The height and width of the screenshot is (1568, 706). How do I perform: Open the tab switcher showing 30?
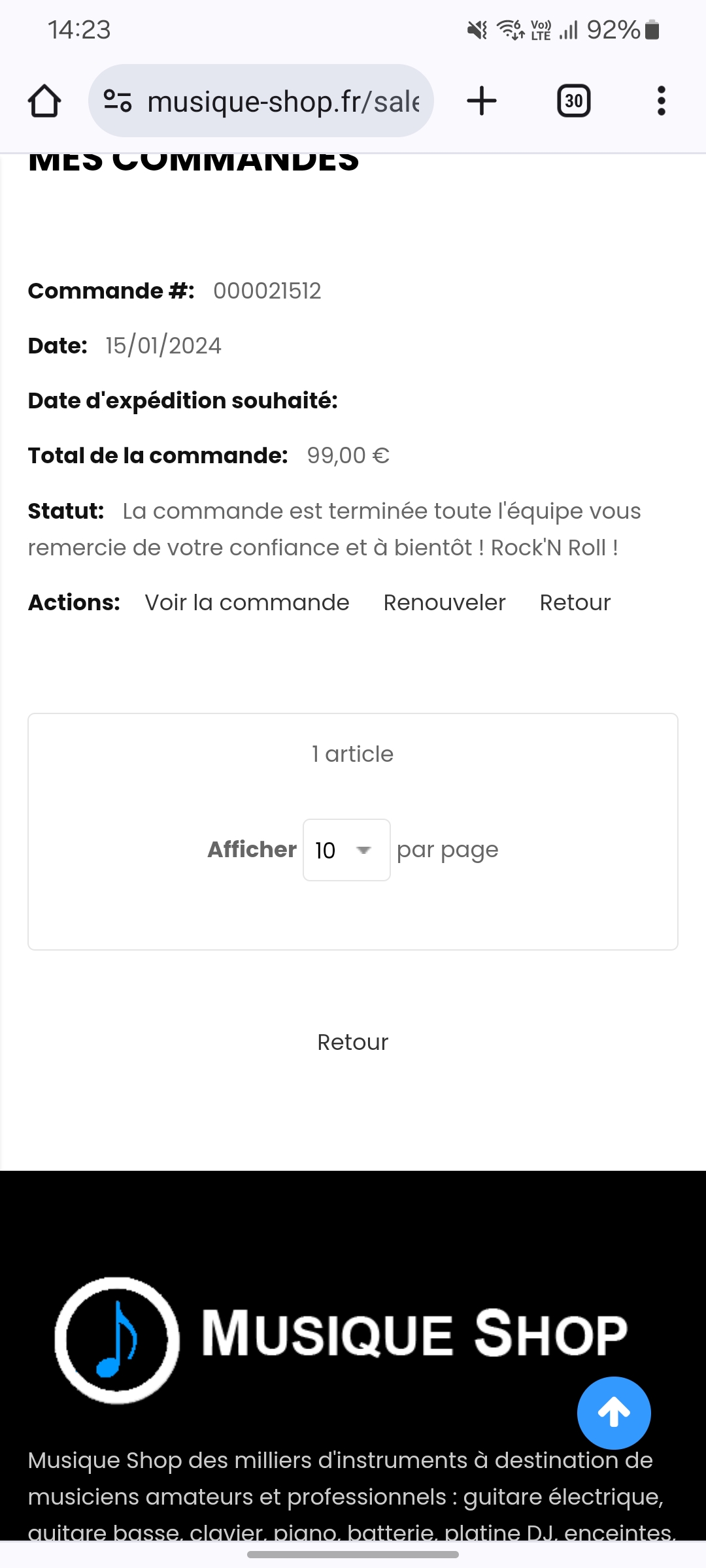[x=573, y=101]
